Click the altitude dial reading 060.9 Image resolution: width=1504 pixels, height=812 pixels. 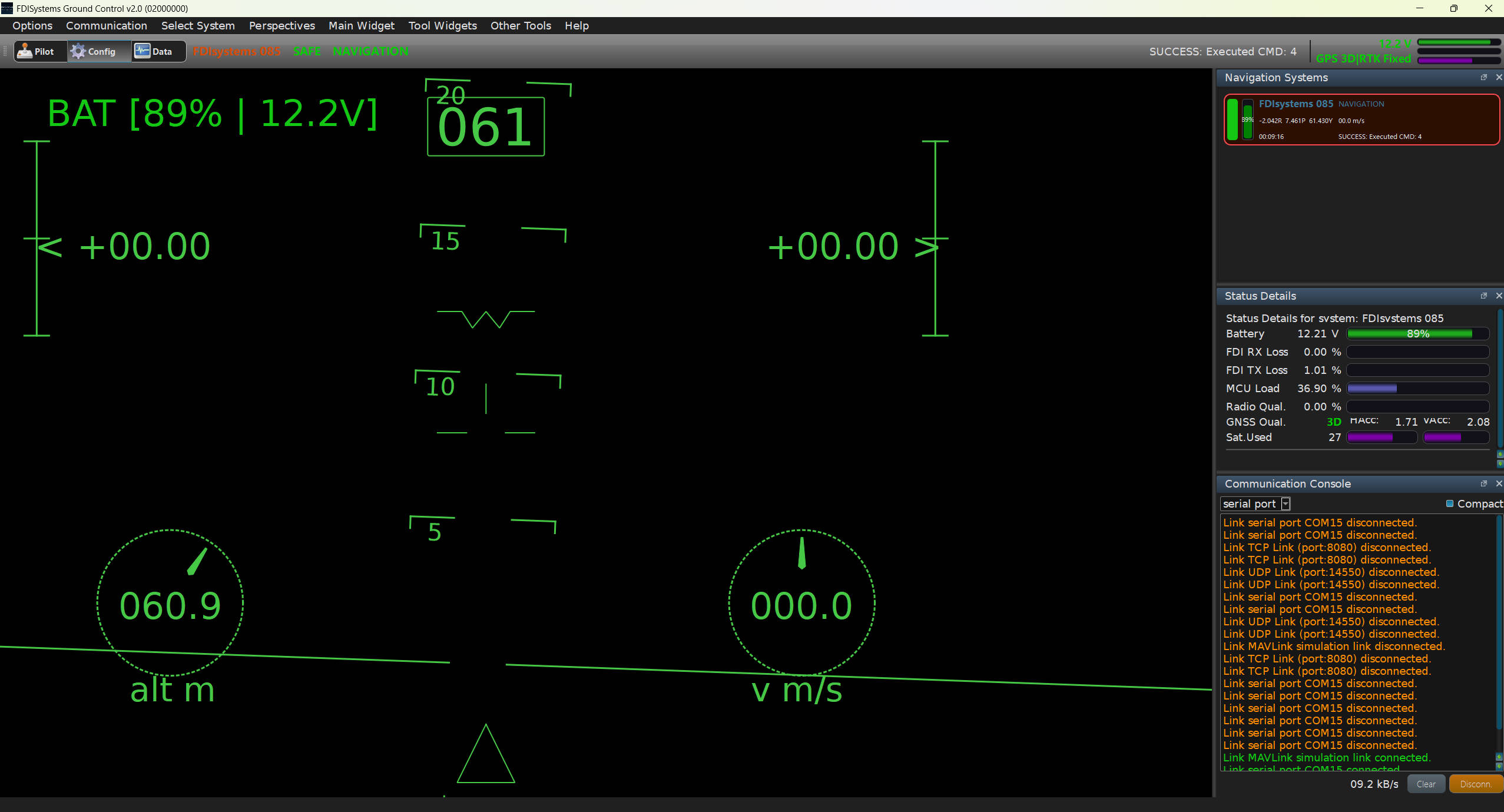click(170, 603)
